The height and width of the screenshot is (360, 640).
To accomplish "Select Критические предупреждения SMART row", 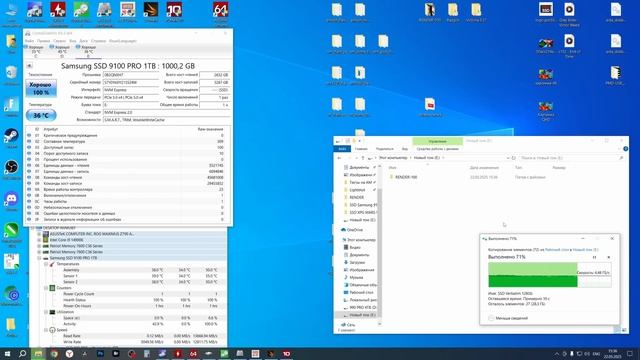I will (127, 136).
